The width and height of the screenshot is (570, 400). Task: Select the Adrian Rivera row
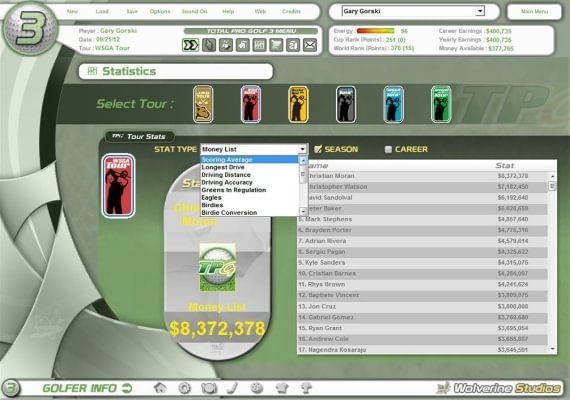(423, 241)
